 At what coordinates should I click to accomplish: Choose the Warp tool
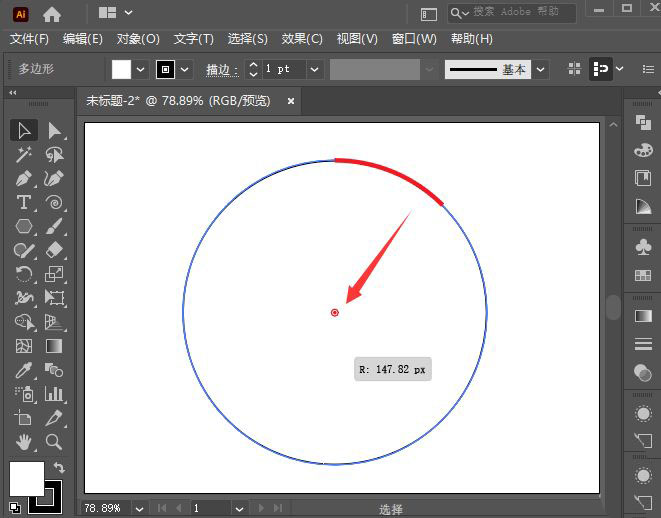coord(24,298)
